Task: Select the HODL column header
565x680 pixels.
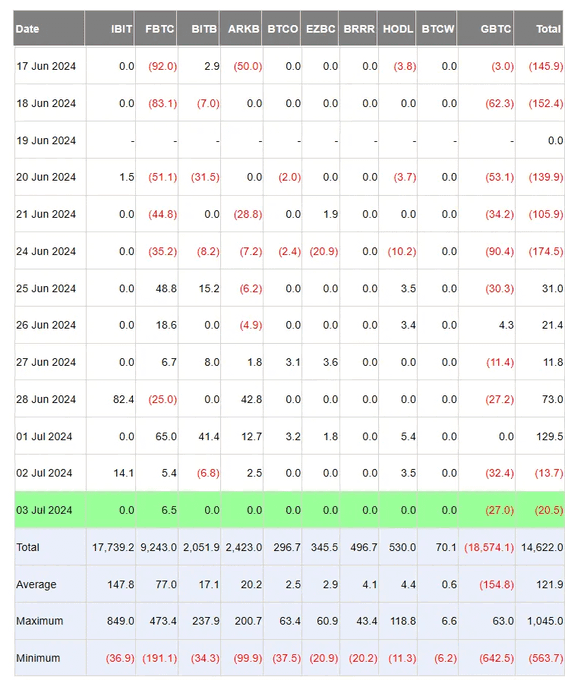Action: point(397,29)
